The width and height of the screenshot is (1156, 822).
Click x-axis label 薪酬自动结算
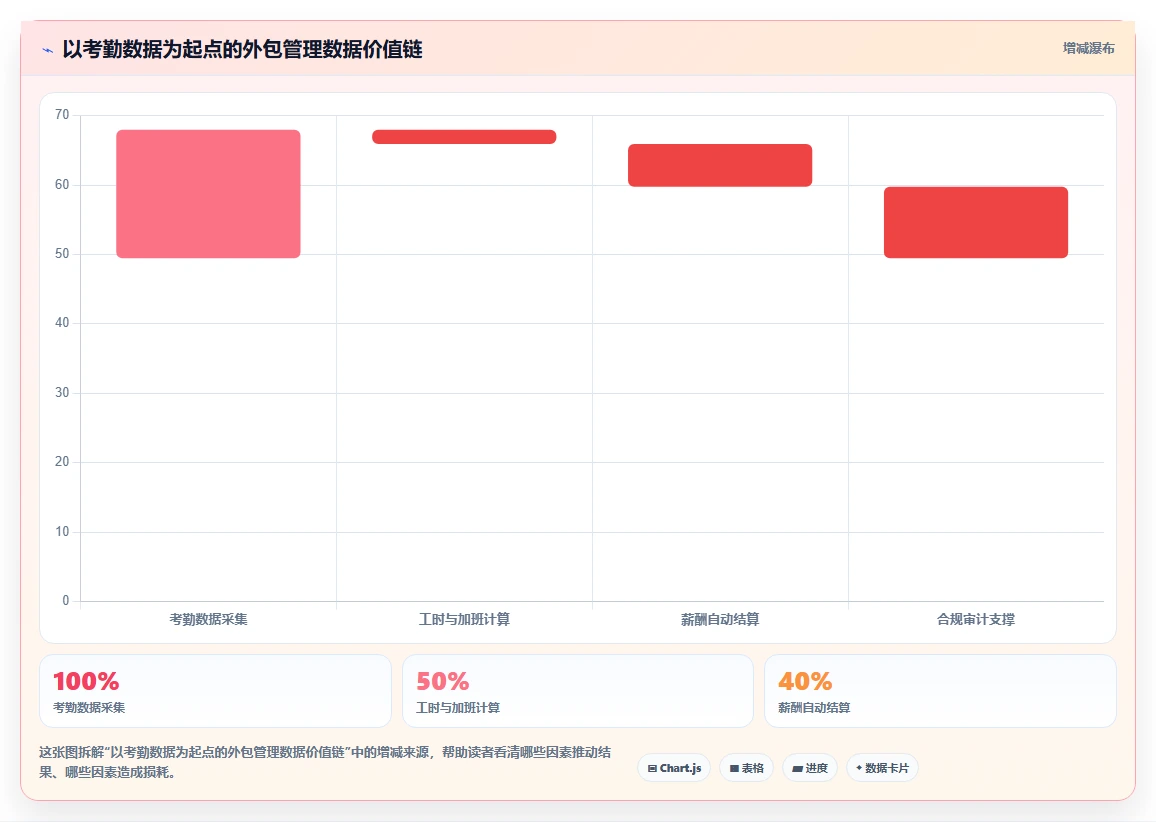[x=720, y=619]
